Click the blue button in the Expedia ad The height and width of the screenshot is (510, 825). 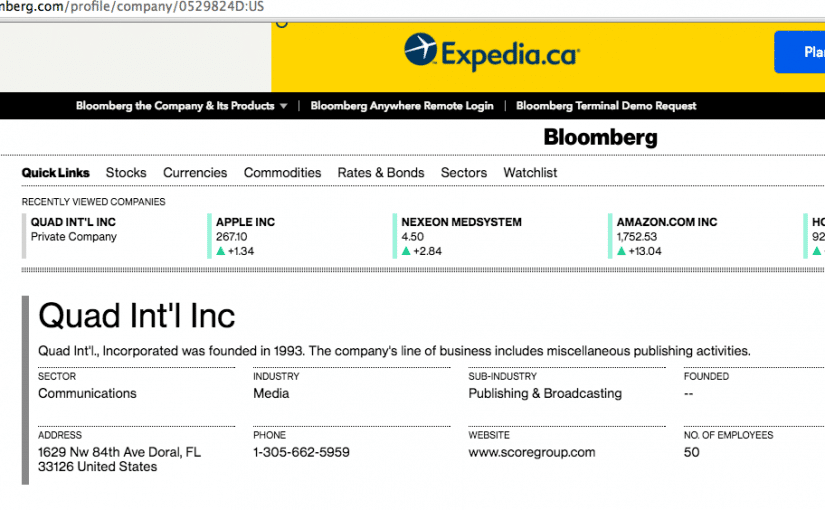click(x=799, y=52)
